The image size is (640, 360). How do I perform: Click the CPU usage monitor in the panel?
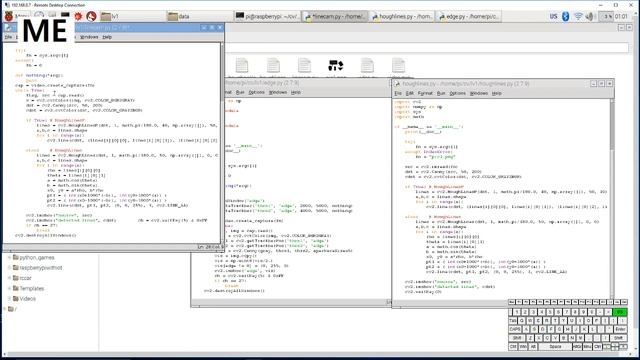click(x=606, y=16)
